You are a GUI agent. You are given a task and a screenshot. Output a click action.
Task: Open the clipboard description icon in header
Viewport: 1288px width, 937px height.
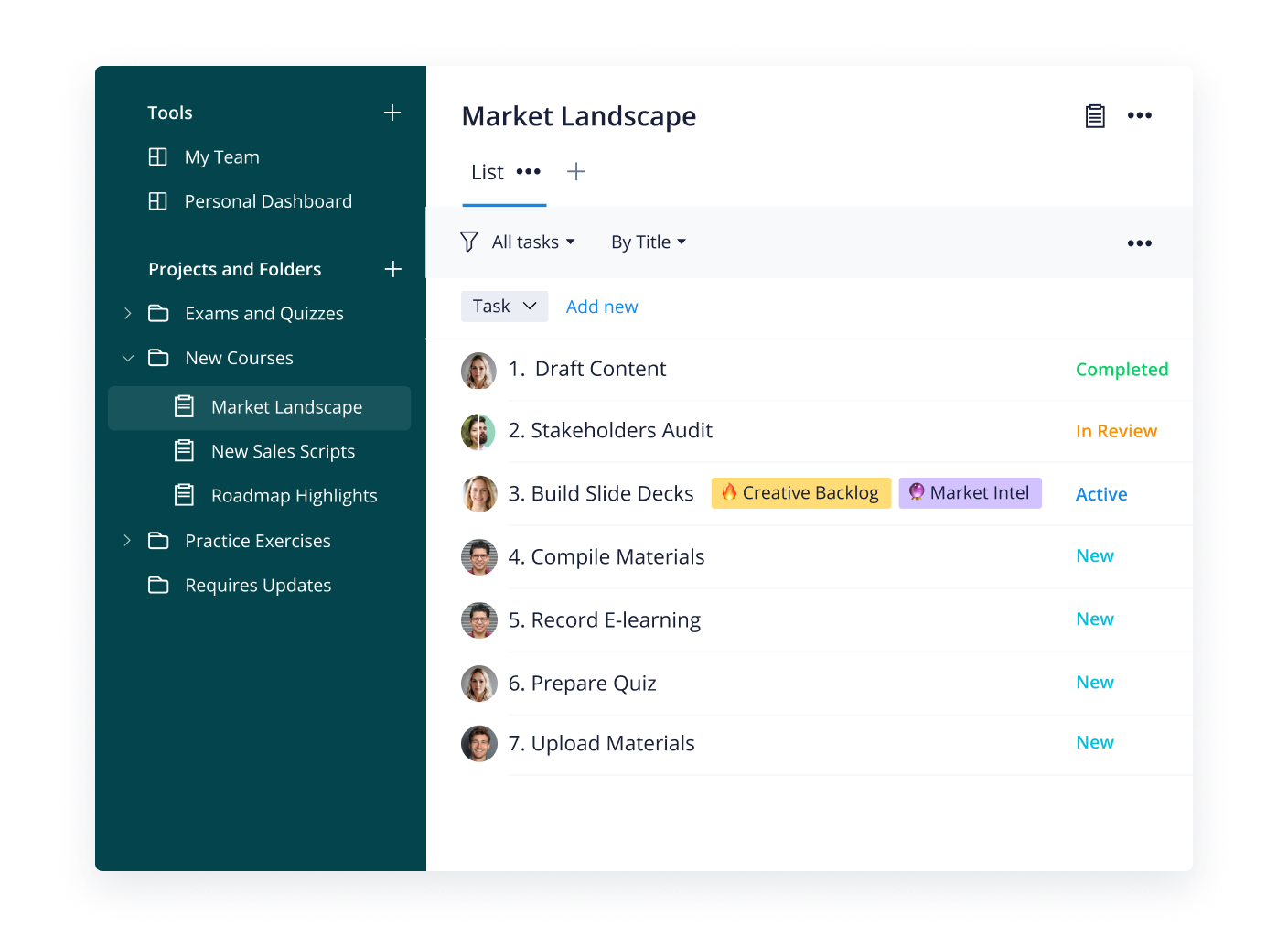click(1095, 116)
